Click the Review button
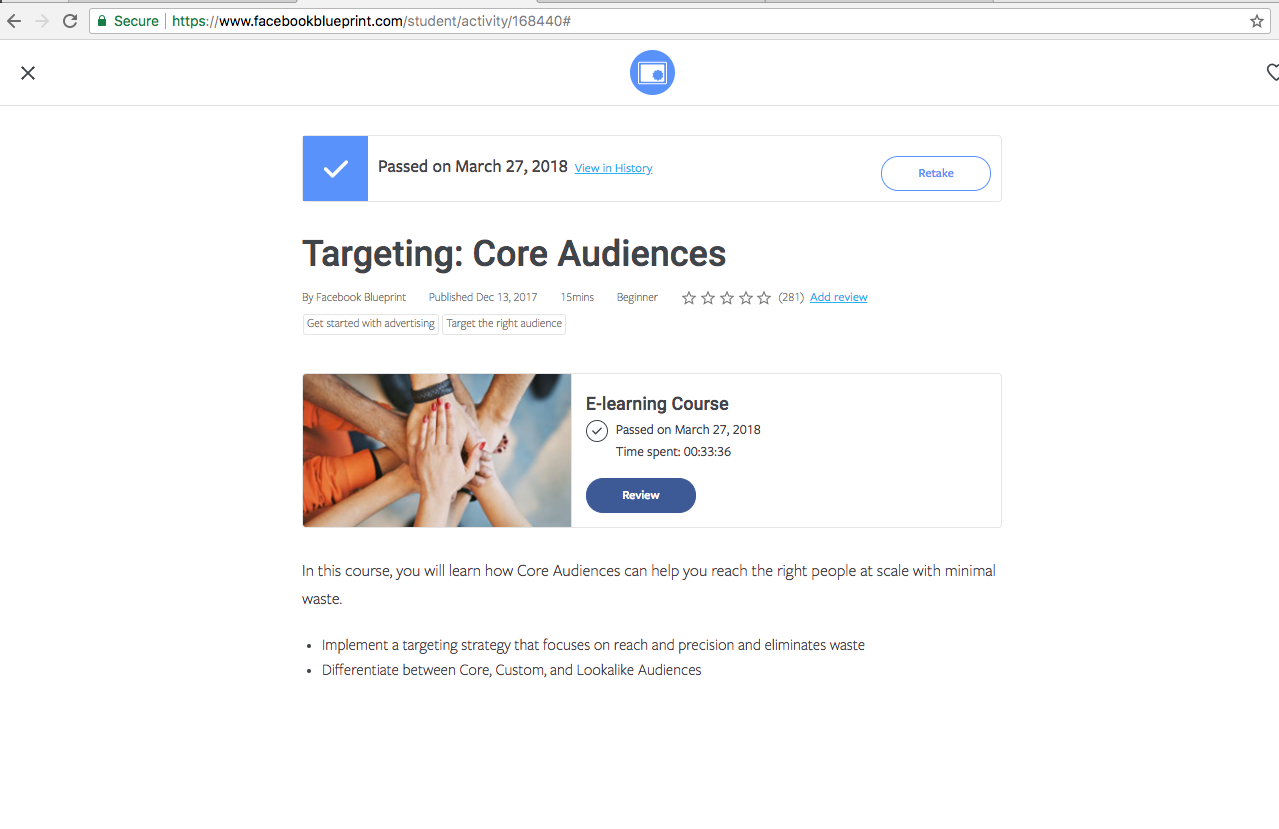 [x=640, y=495]
